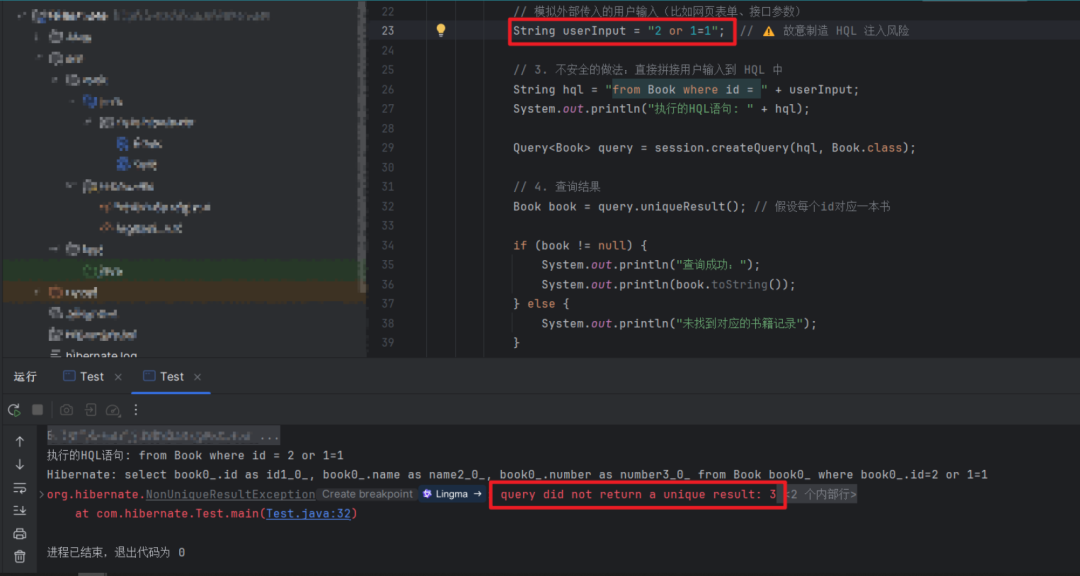Click the comment '假设每个id对应一本书'
Screen dimensions: 1080x576
click(x=822, y=206)
